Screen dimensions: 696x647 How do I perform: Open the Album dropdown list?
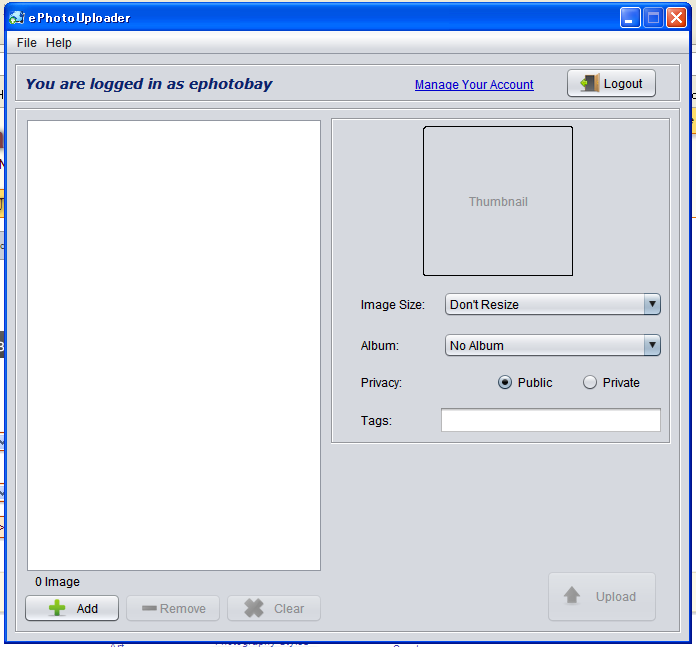[652, 345]
